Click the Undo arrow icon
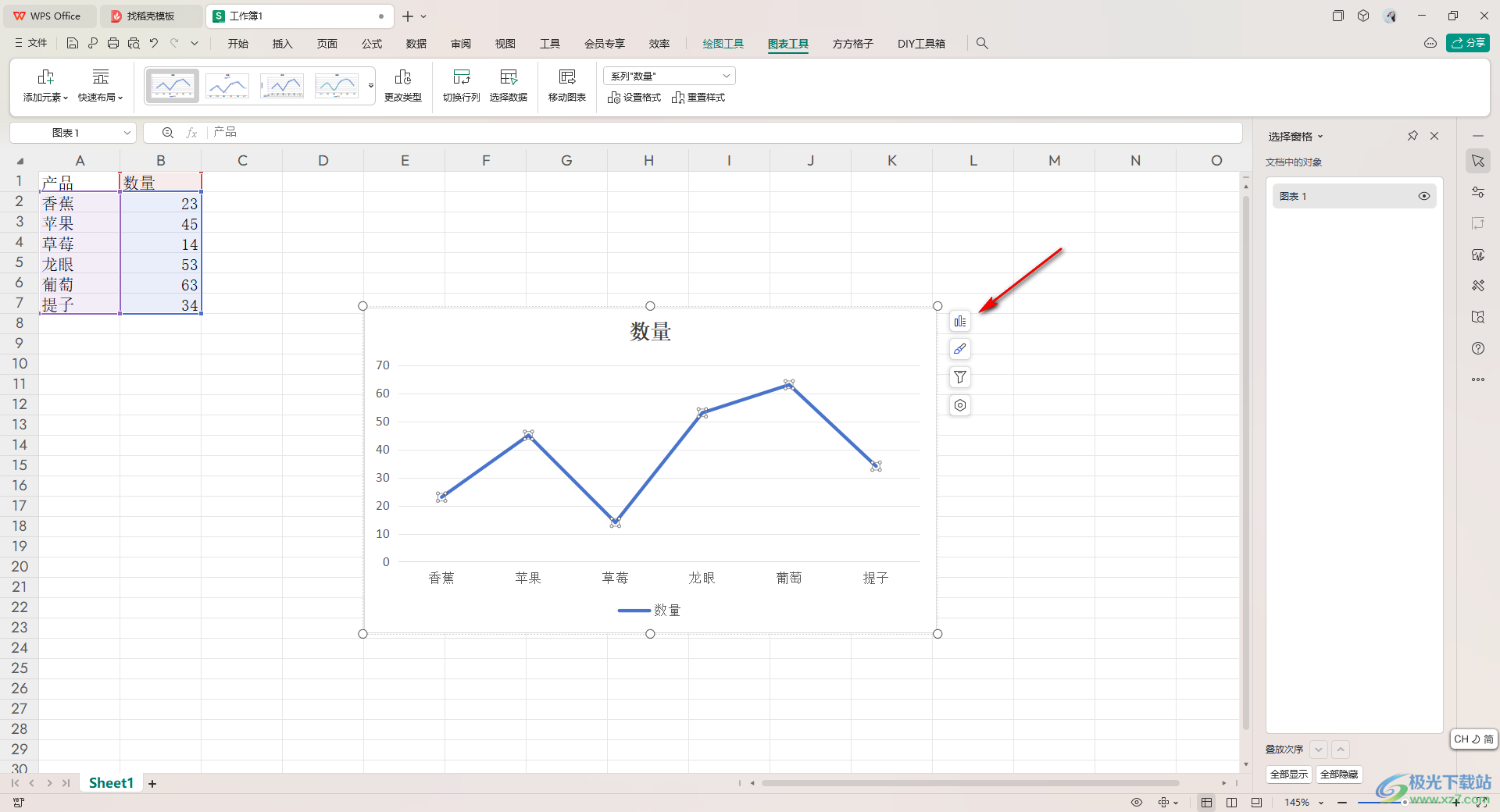 [154, 44]
